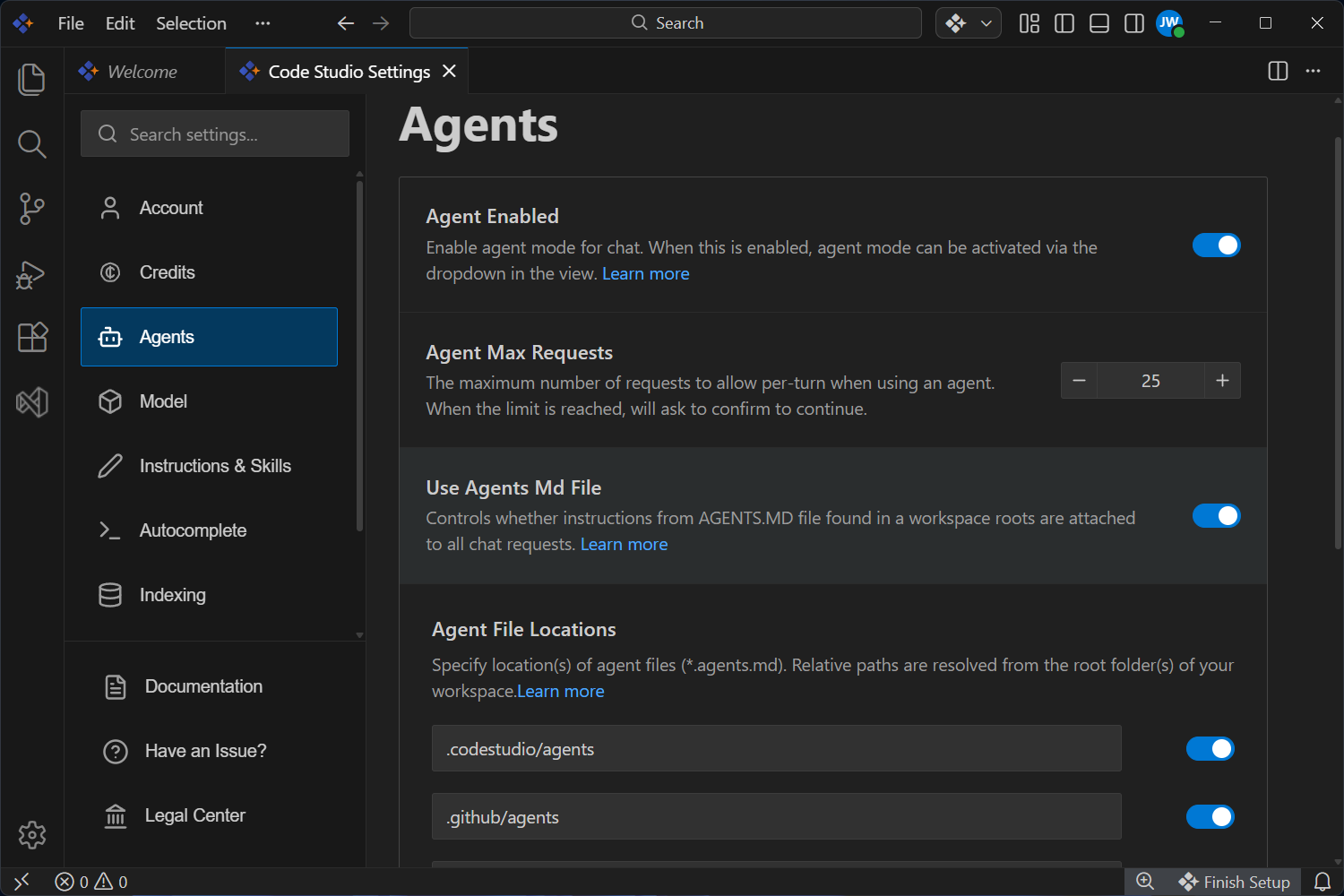Click the remote window indicator icon
This screenshot has height=896, width=1344.
pos(22,882)
